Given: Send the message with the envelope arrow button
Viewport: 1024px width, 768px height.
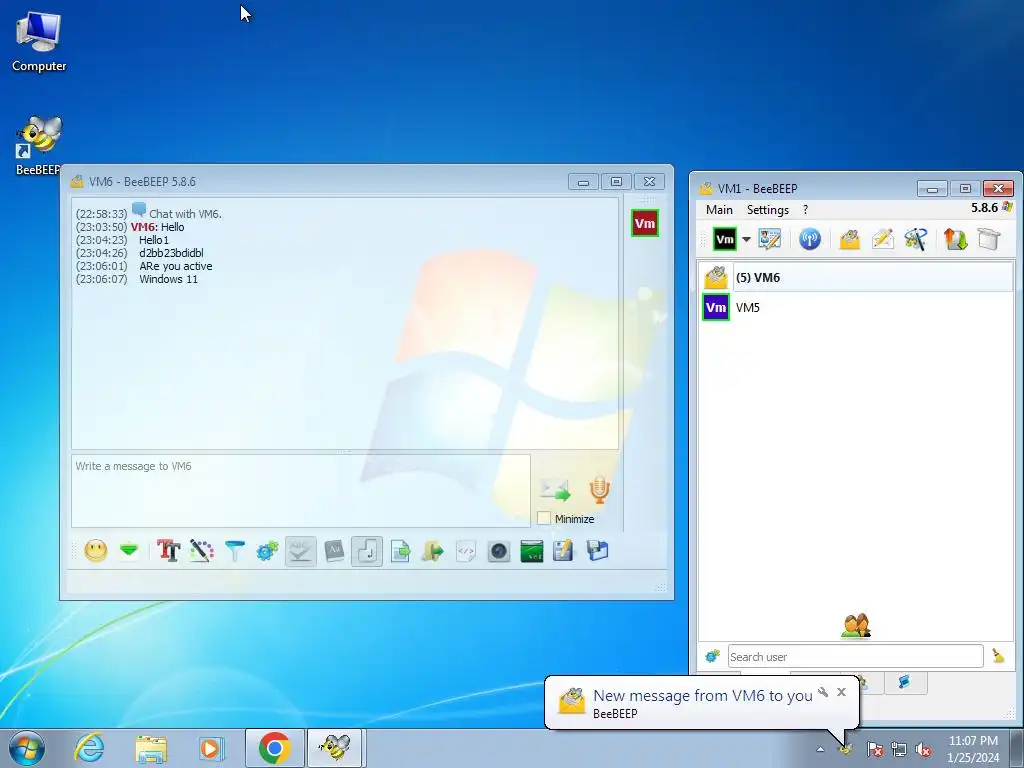Looking at the screenshot, I should click(555, 490).
